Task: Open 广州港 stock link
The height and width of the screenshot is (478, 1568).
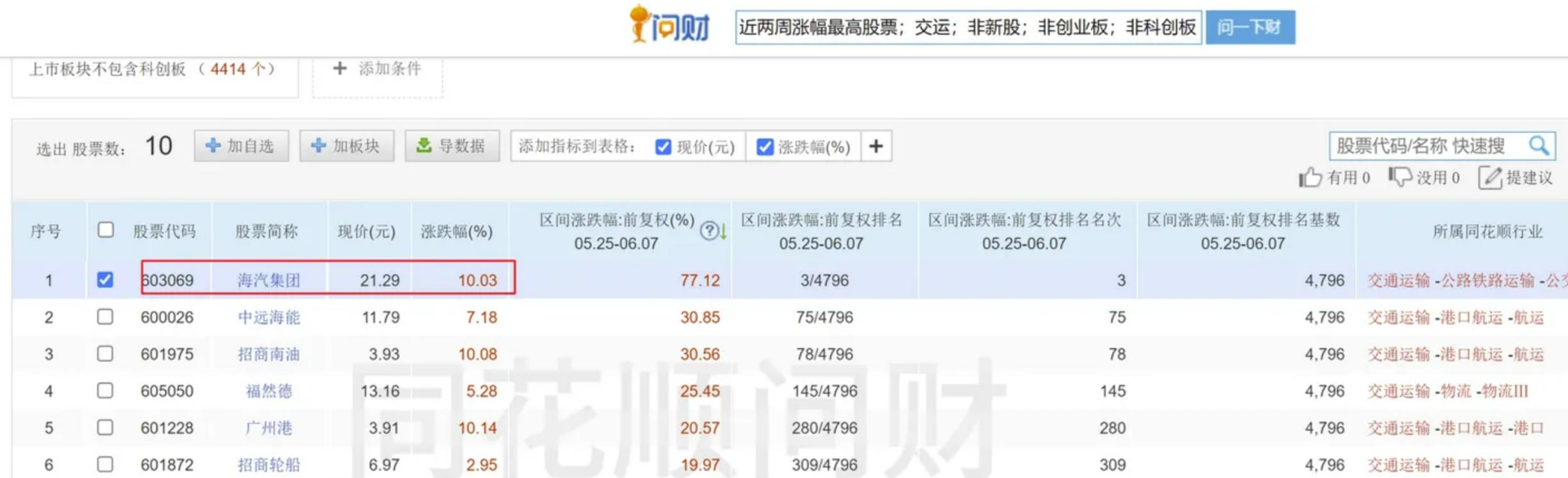Action: 268,427
